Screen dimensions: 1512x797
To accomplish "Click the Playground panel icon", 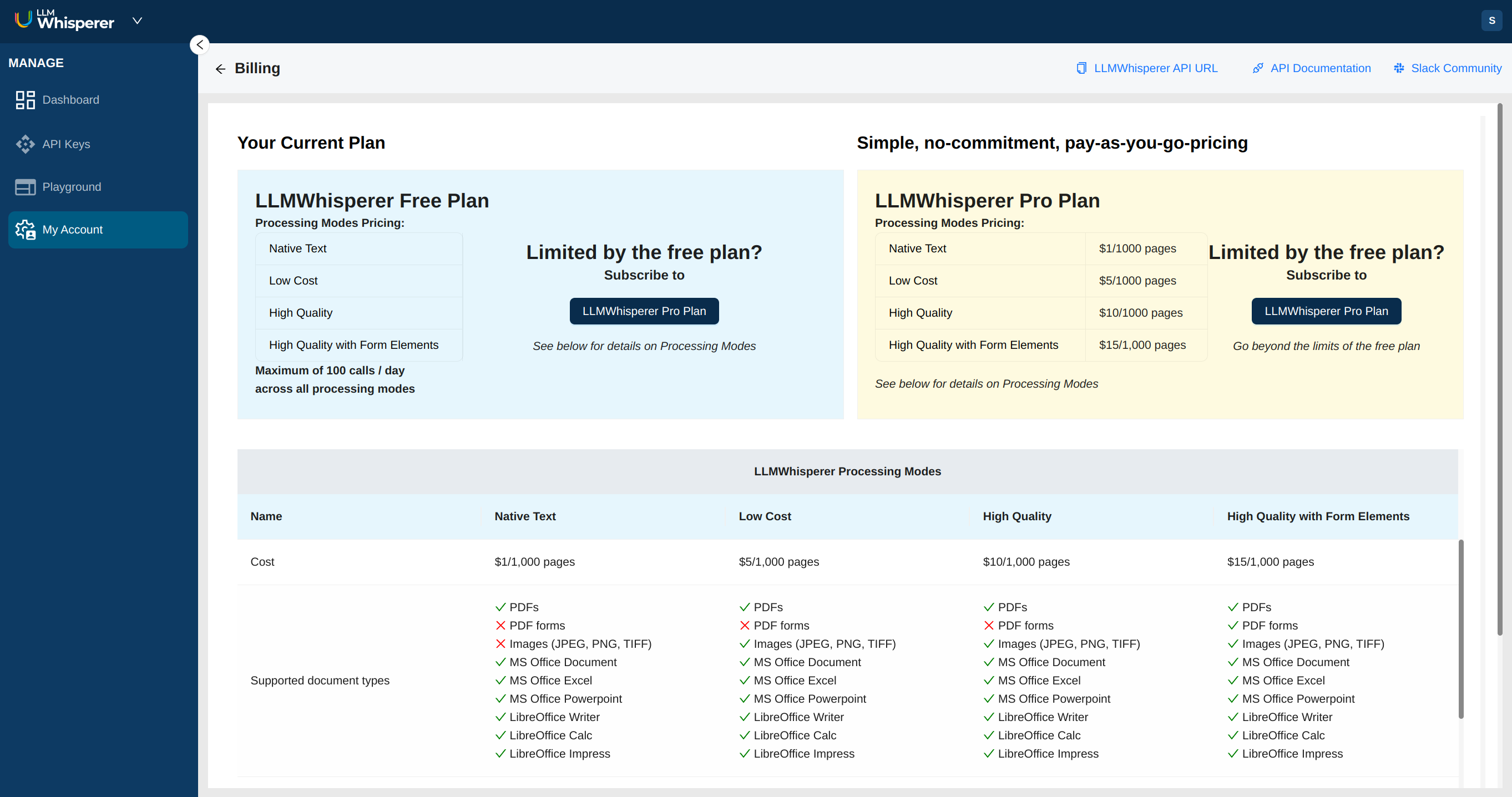I will [x=25, y=186].
